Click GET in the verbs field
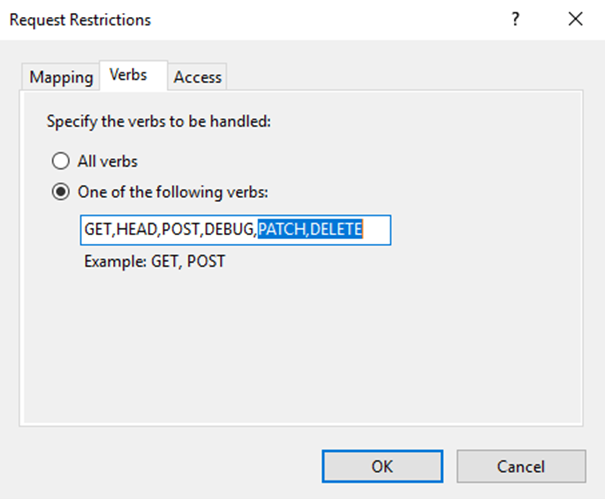This screenshot has width=605, height=499. pyautogui.click(x=98, y=230)
